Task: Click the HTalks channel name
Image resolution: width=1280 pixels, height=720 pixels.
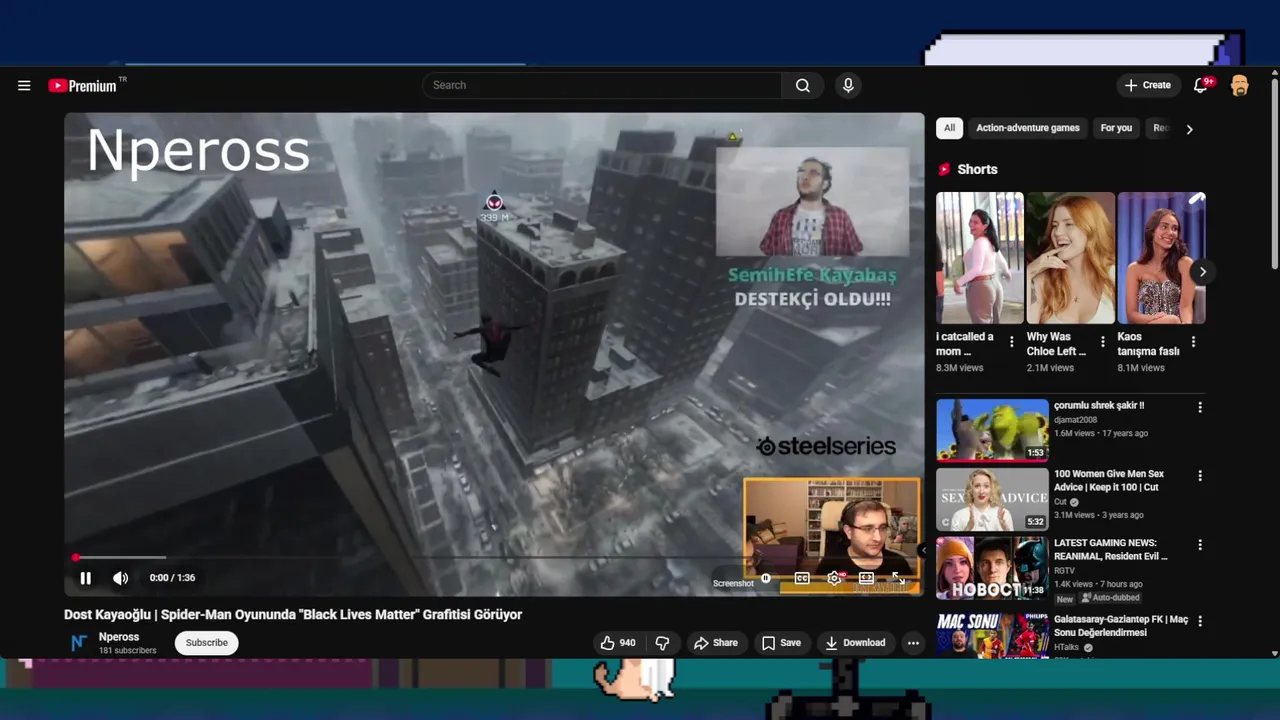Action: coord(1066,647)
